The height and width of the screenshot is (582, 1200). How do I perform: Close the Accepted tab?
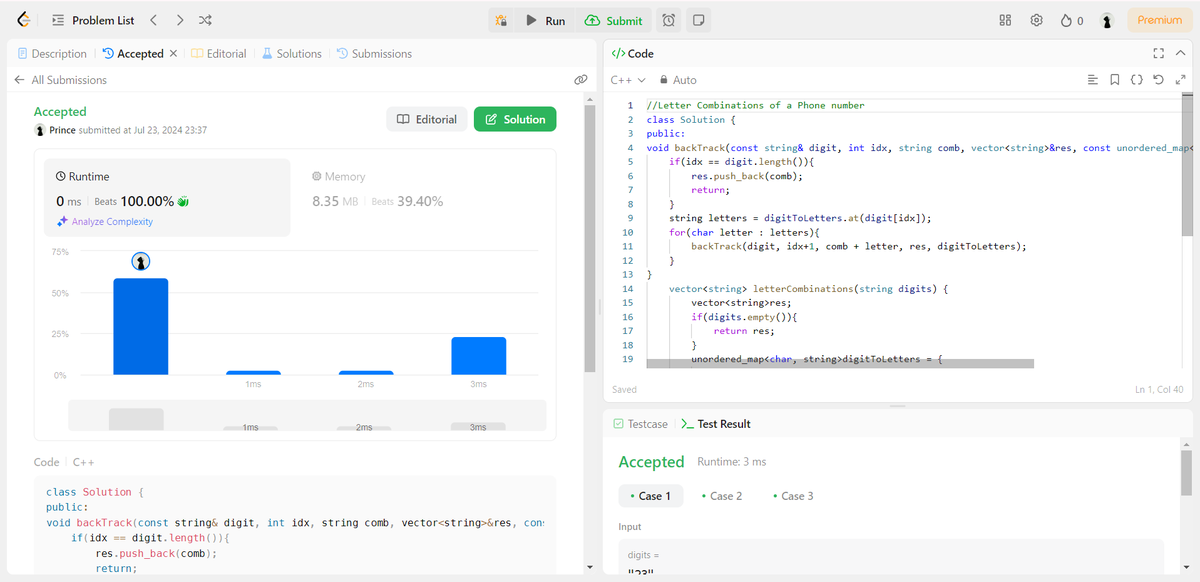pos(174,53)
